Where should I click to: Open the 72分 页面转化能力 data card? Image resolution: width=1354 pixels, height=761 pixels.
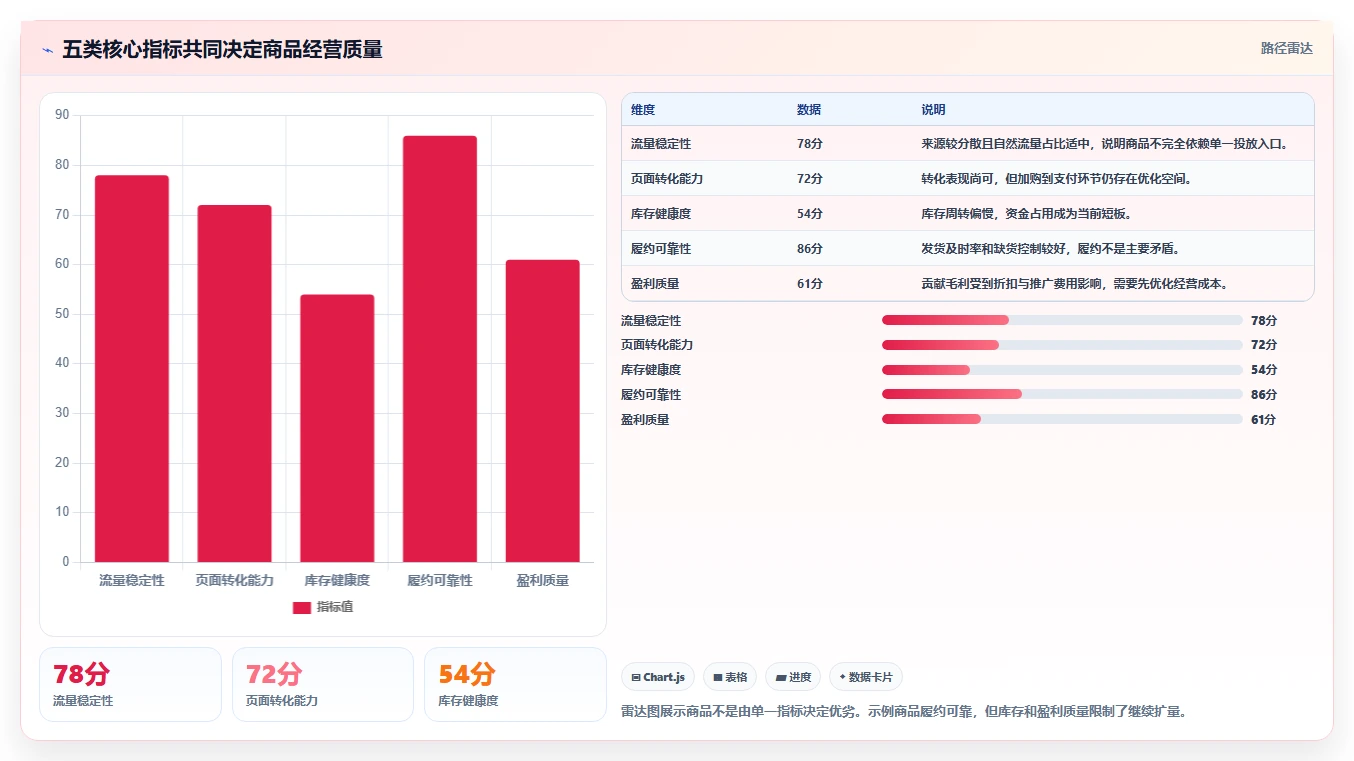point(322,684)
